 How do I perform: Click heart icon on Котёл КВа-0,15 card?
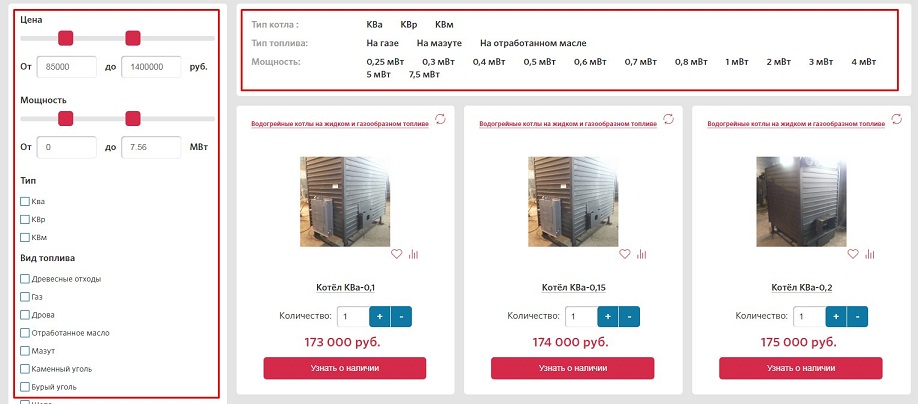tap(625, 254)
